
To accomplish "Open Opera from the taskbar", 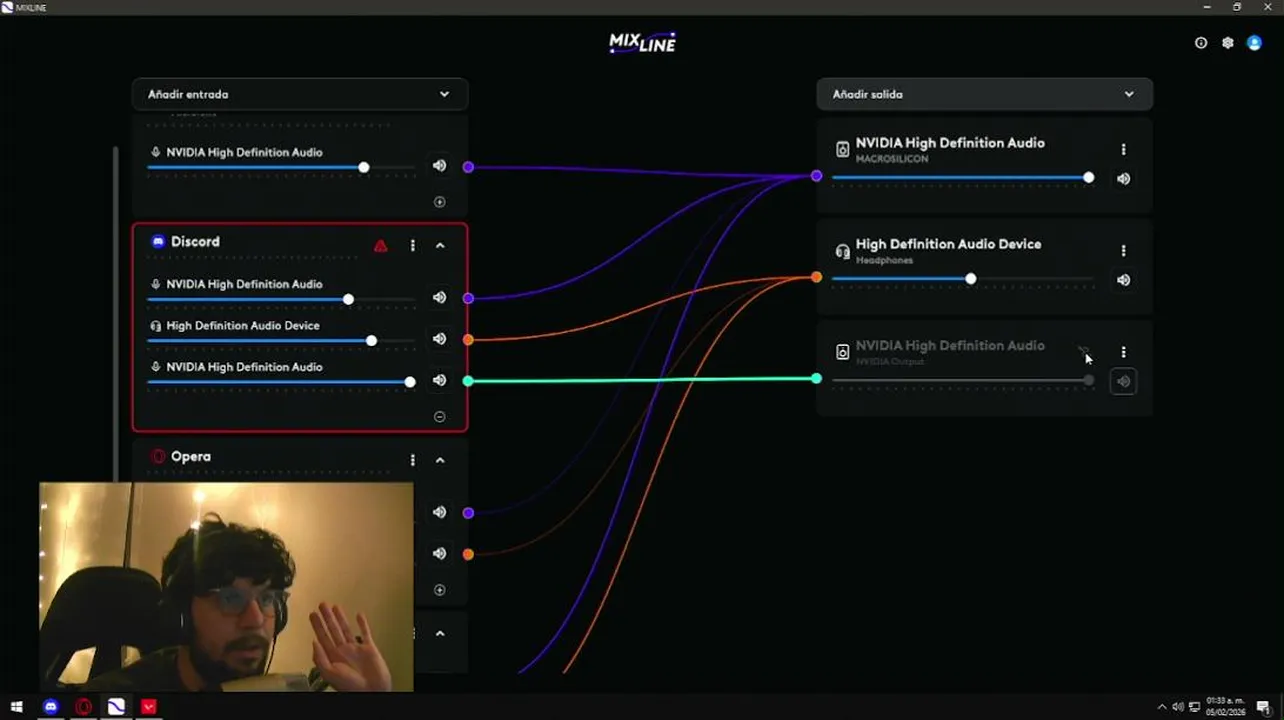I will (83, 707).
